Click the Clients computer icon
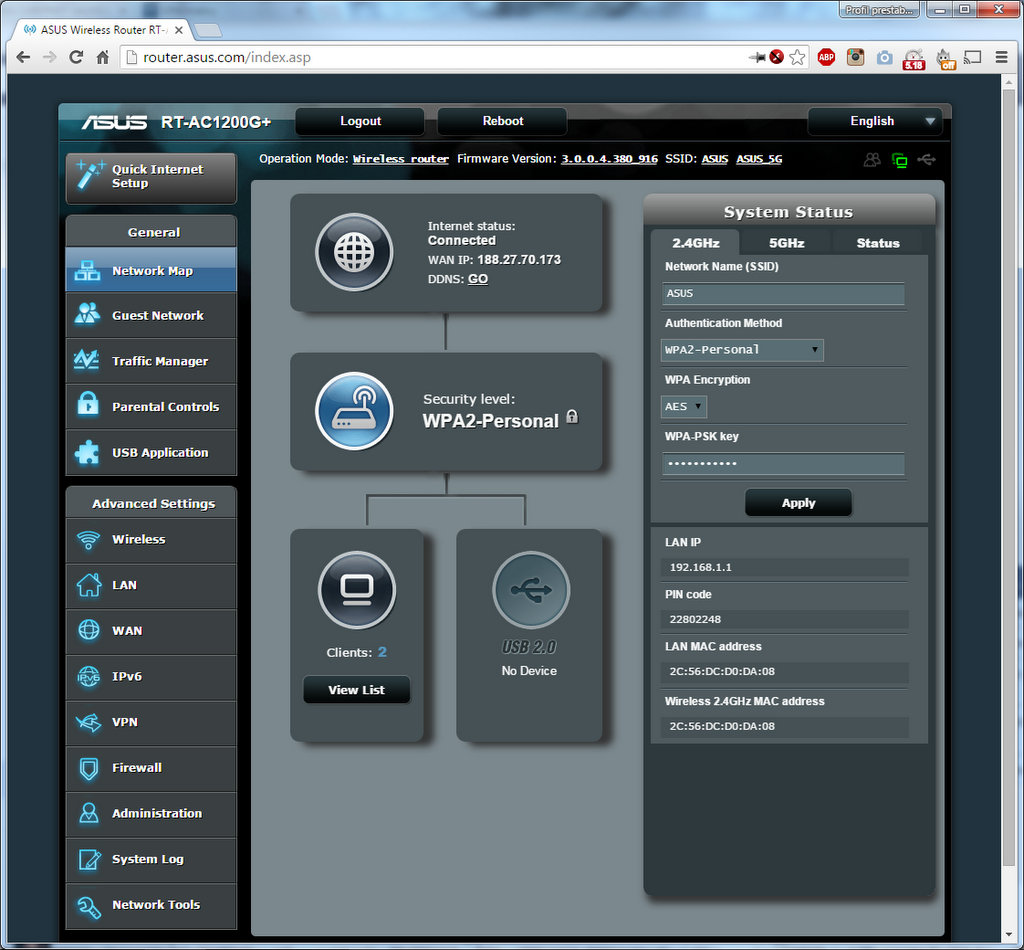This screenshot has width=1024, height=950. (357, 590)
